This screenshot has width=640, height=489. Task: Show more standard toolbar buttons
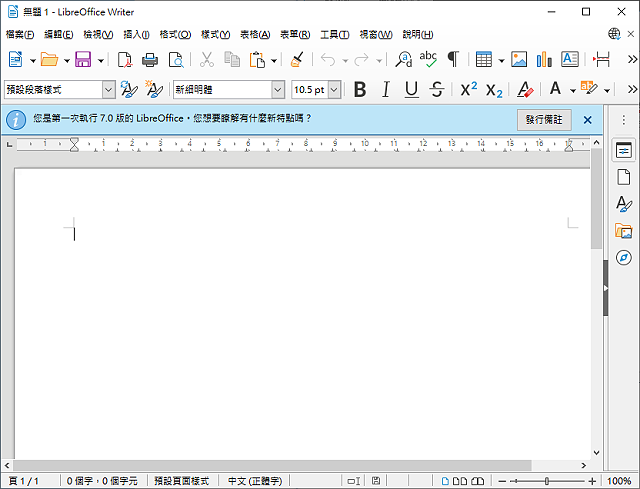tap(632, 60)
